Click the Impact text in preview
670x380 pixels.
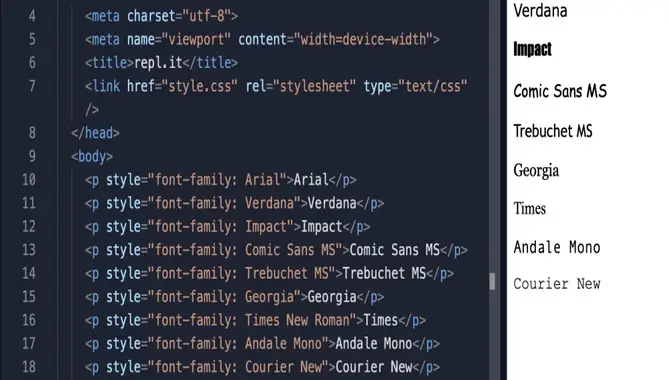pyautogui.click(x=532, y=49)
